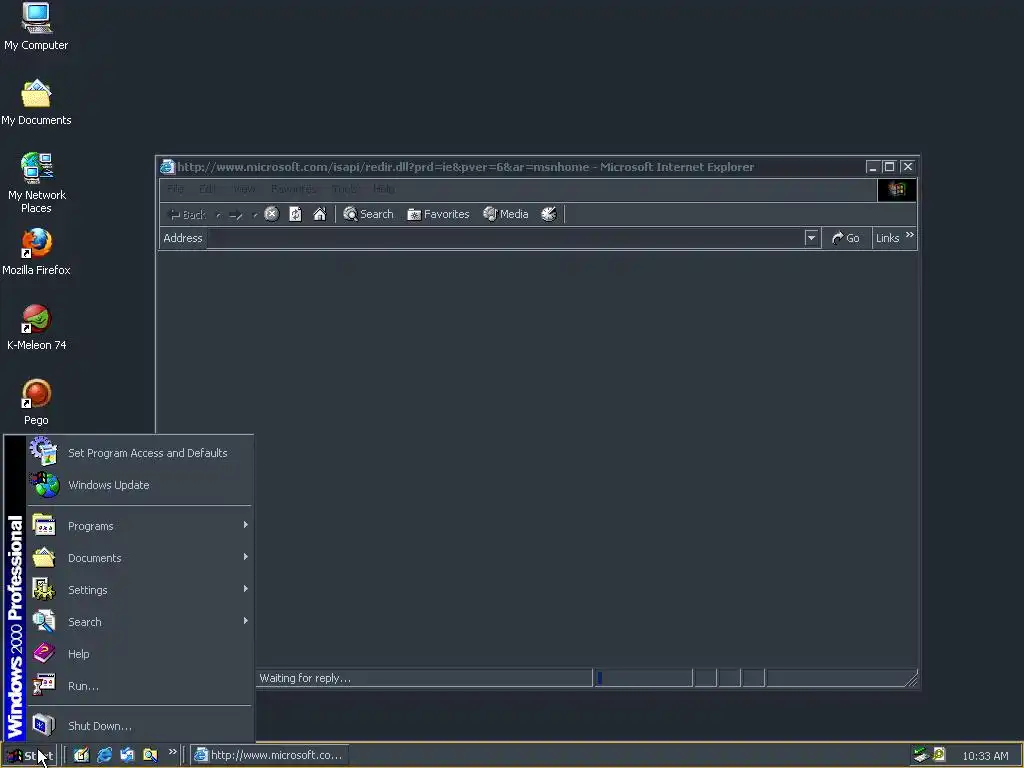Refresh the page using the Refresh icon

(295, 214)
